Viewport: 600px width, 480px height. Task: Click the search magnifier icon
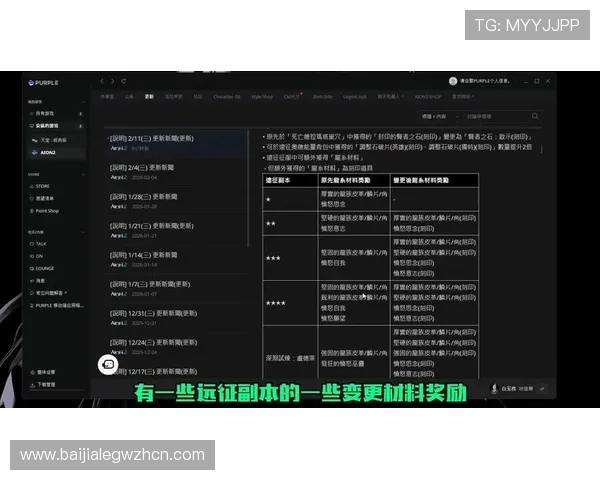tap(535, 116)
